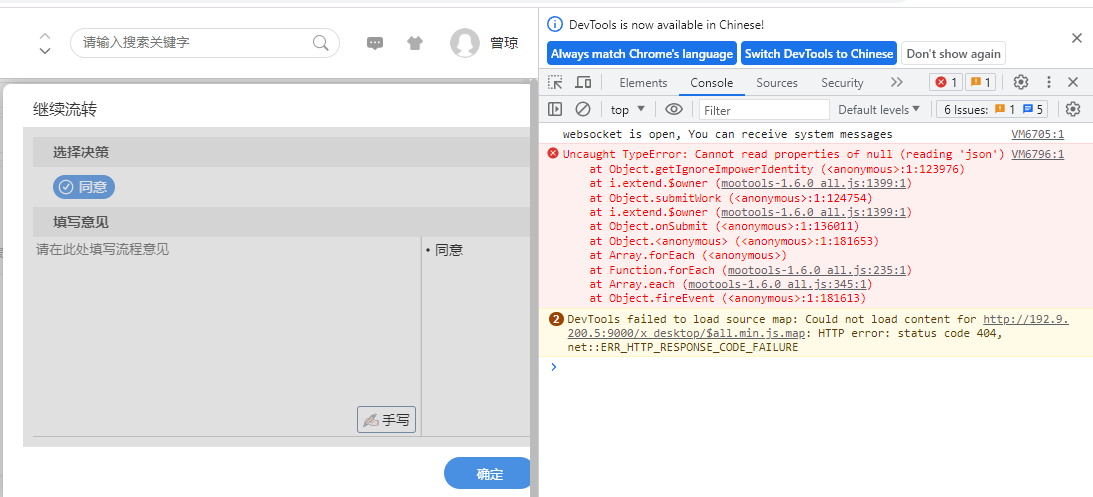Click the user avatar icon

(464, 43)
